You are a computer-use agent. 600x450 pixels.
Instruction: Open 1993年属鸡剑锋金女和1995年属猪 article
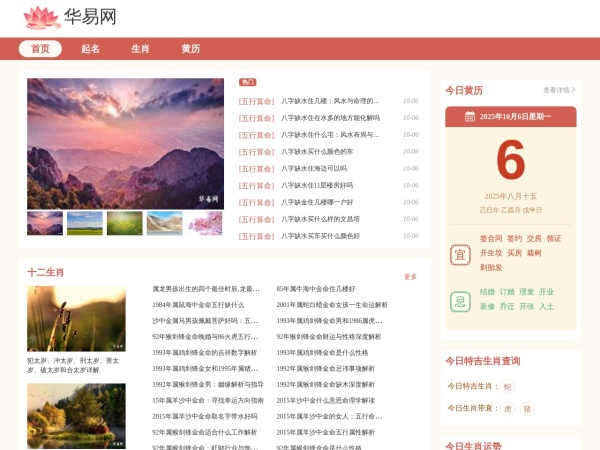(x=205, y=368)
